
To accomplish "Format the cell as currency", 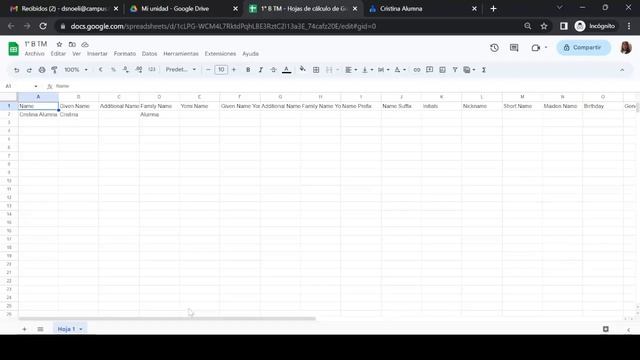I will tap(100, 70).
